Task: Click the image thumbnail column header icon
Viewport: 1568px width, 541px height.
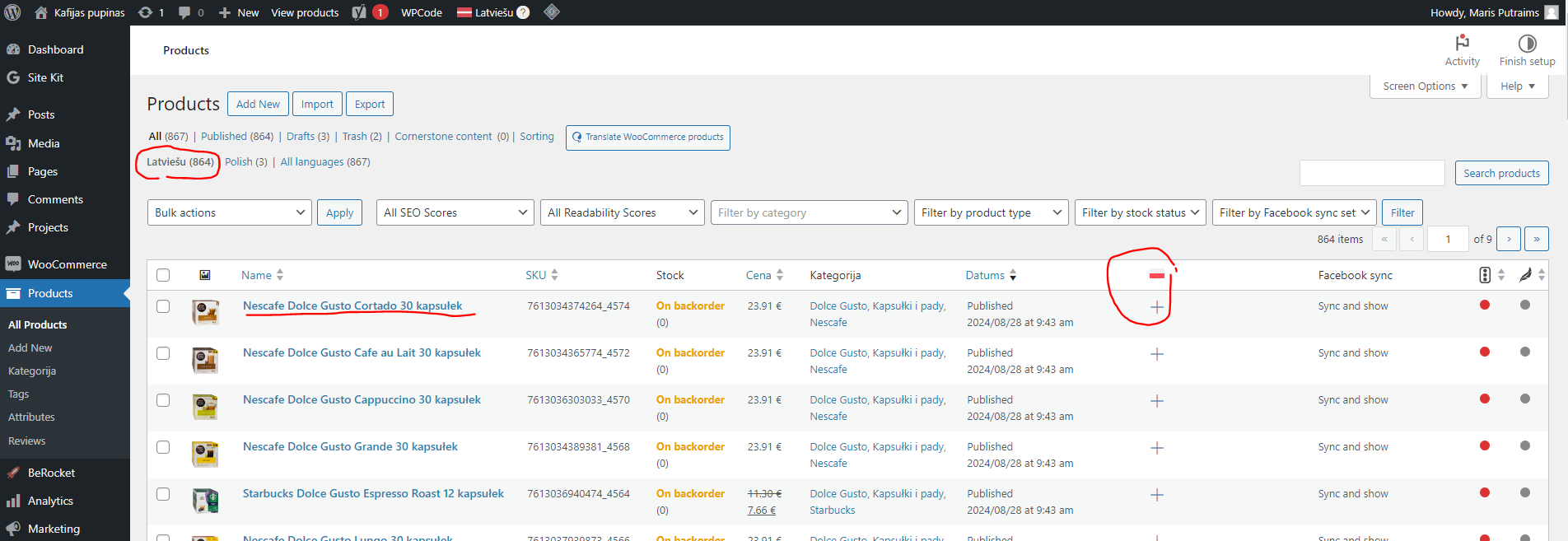Action: pos(205,275)
